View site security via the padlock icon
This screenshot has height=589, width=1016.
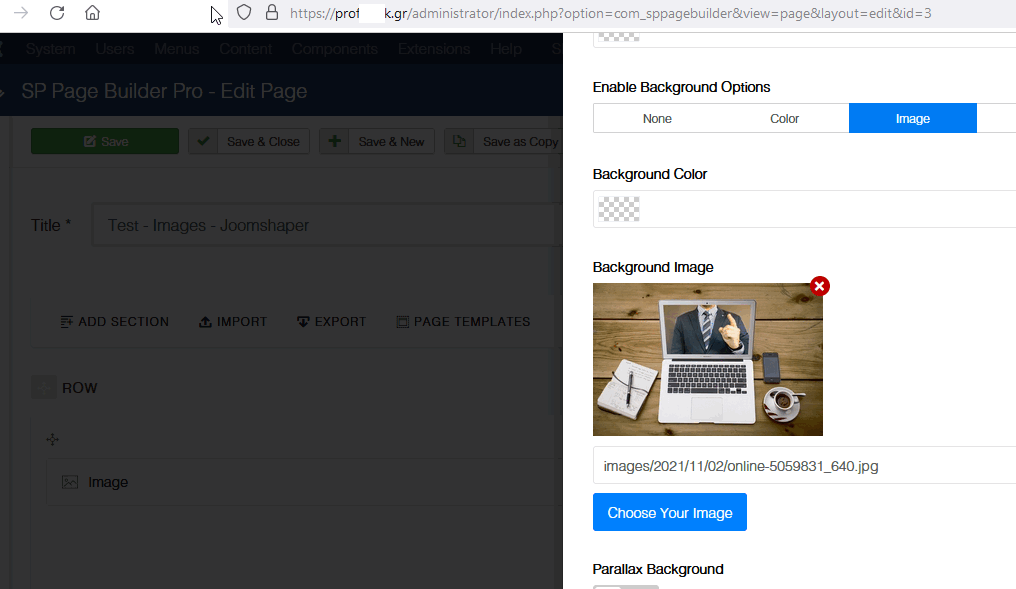point(272,13)
